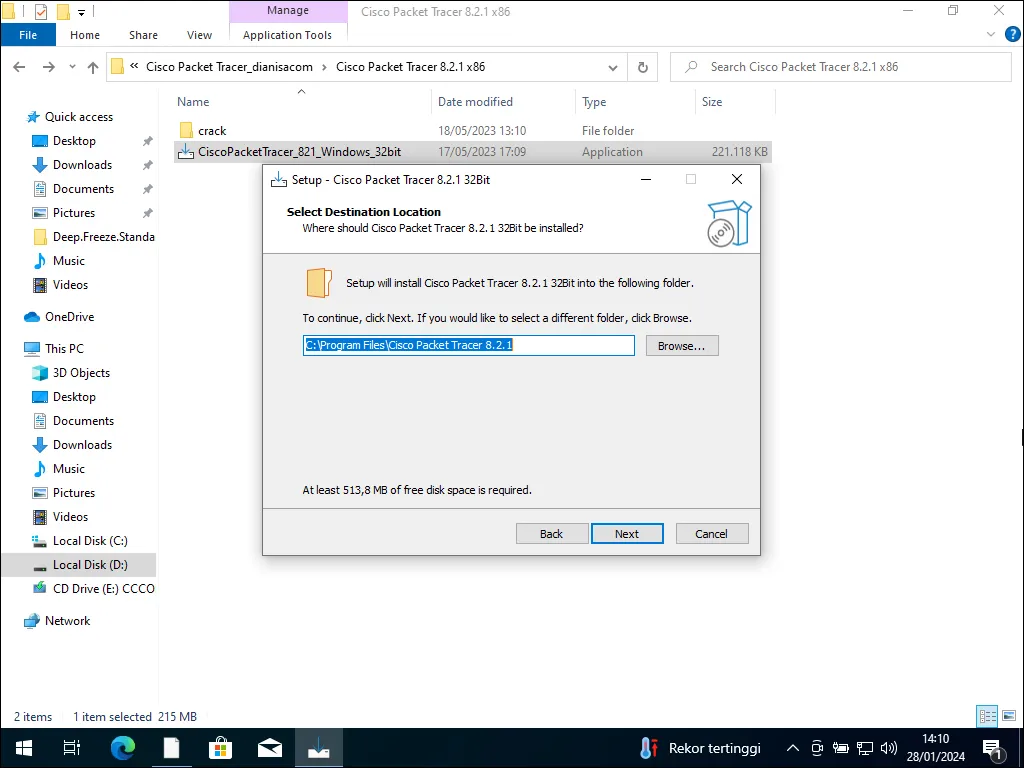This screenshot has width=1024, height=768.
Task: Cancel the Cisco Packet Tracer setup
Action: click(711, 534)
